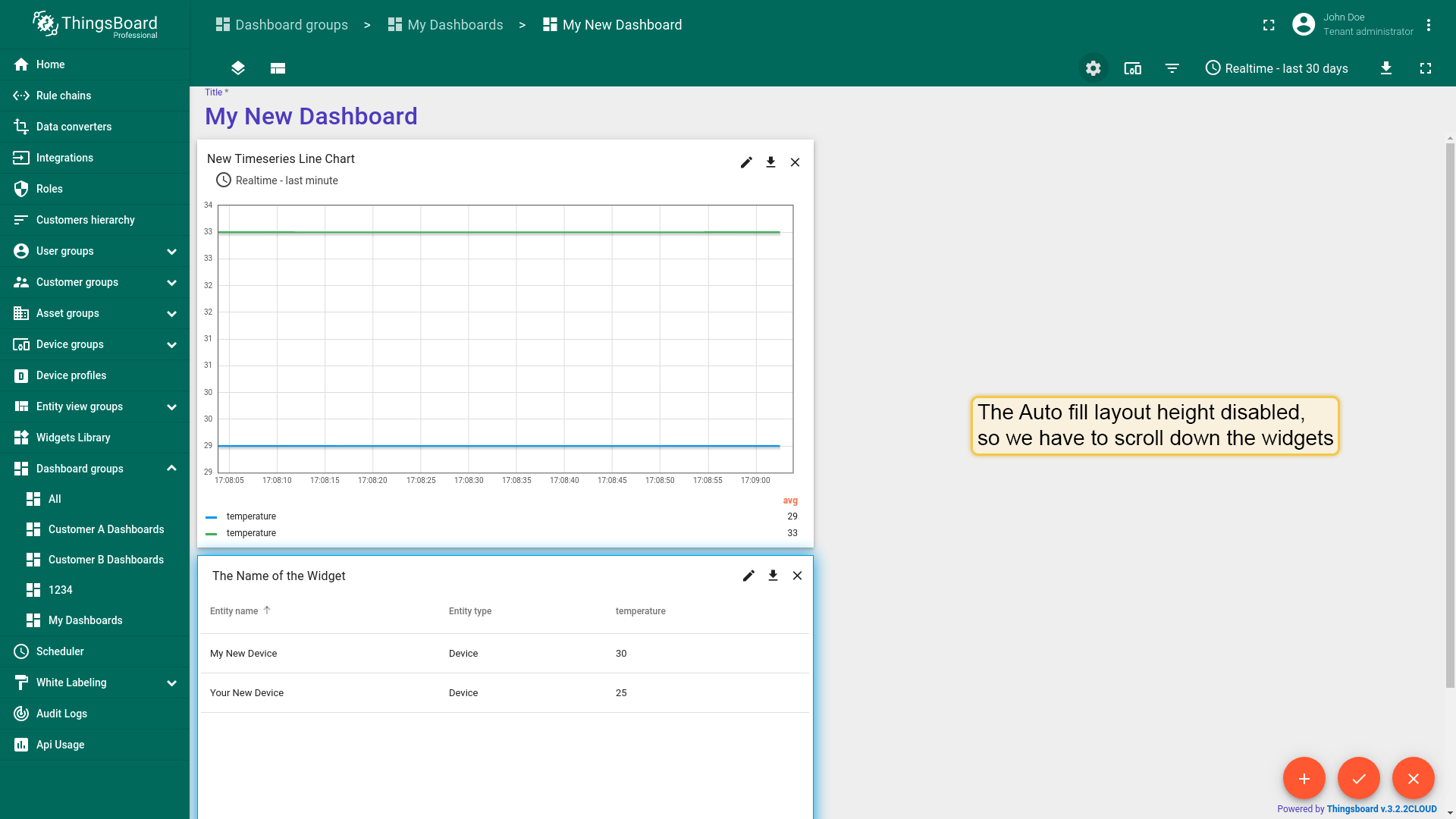Select Customer A Dashboards group
The width and height of the screenshot is (1456, 819).
point(95,529)
